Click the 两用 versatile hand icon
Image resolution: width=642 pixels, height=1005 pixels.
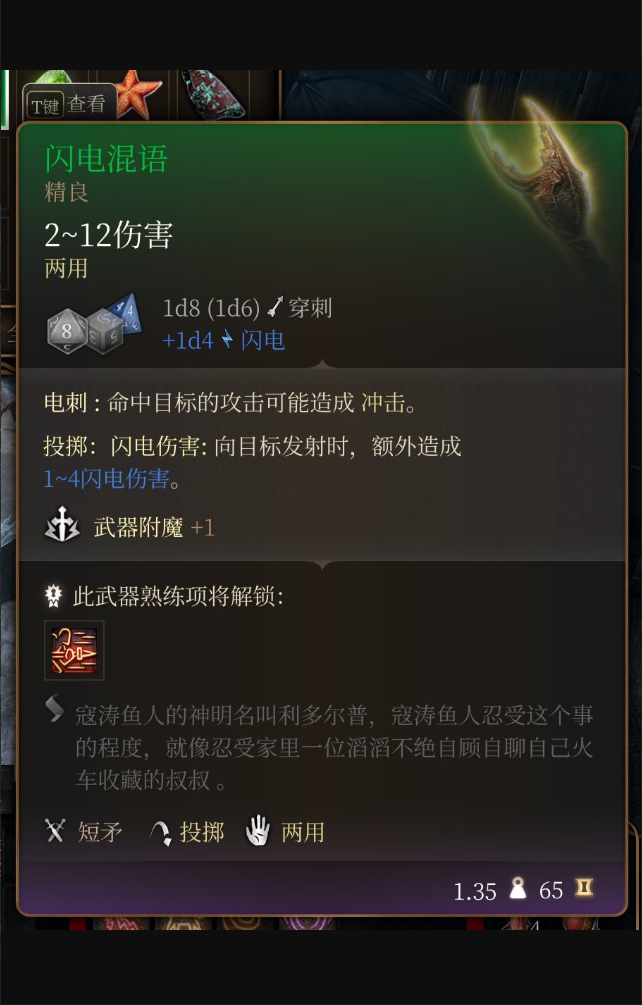(x=258, y=831)
